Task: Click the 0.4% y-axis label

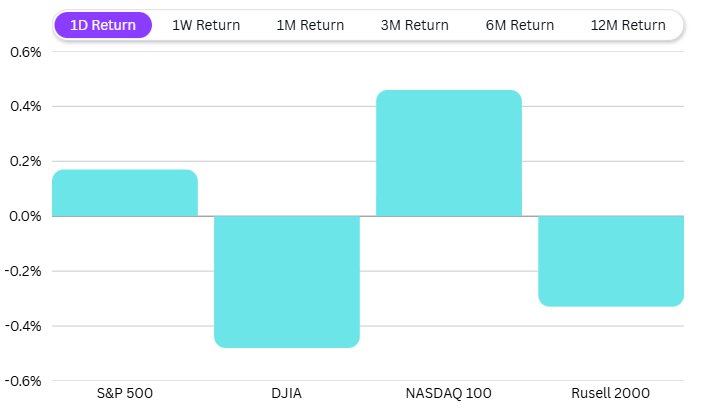Action: (25, 106)
